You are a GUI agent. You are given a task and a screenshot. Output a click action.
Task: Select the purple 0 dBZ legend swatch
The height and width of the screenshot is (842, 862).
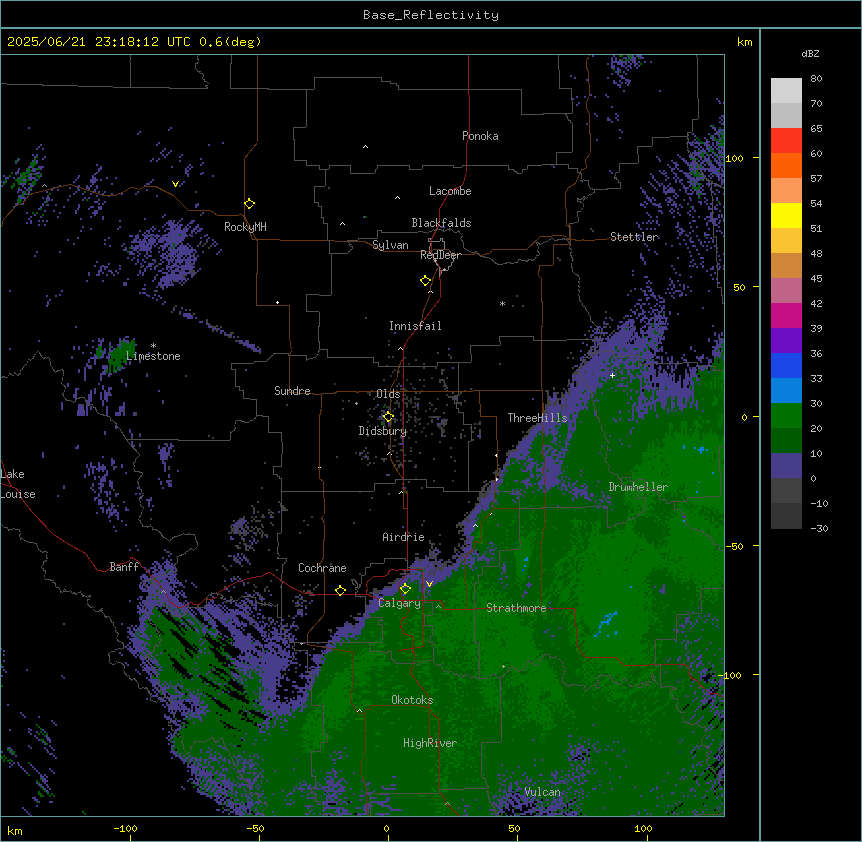pyautogui.click(x=786, y=466)
